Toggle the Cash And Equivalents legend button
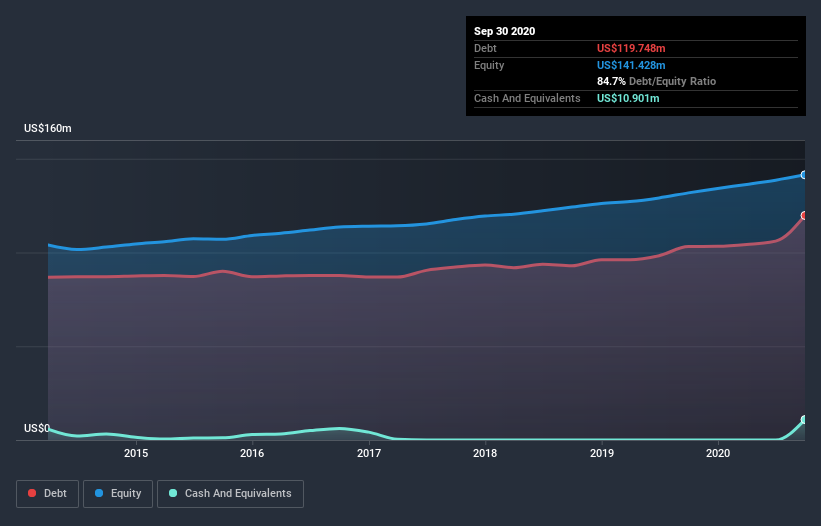This screenshot has height=526, width=821. [x=230, y=494]
